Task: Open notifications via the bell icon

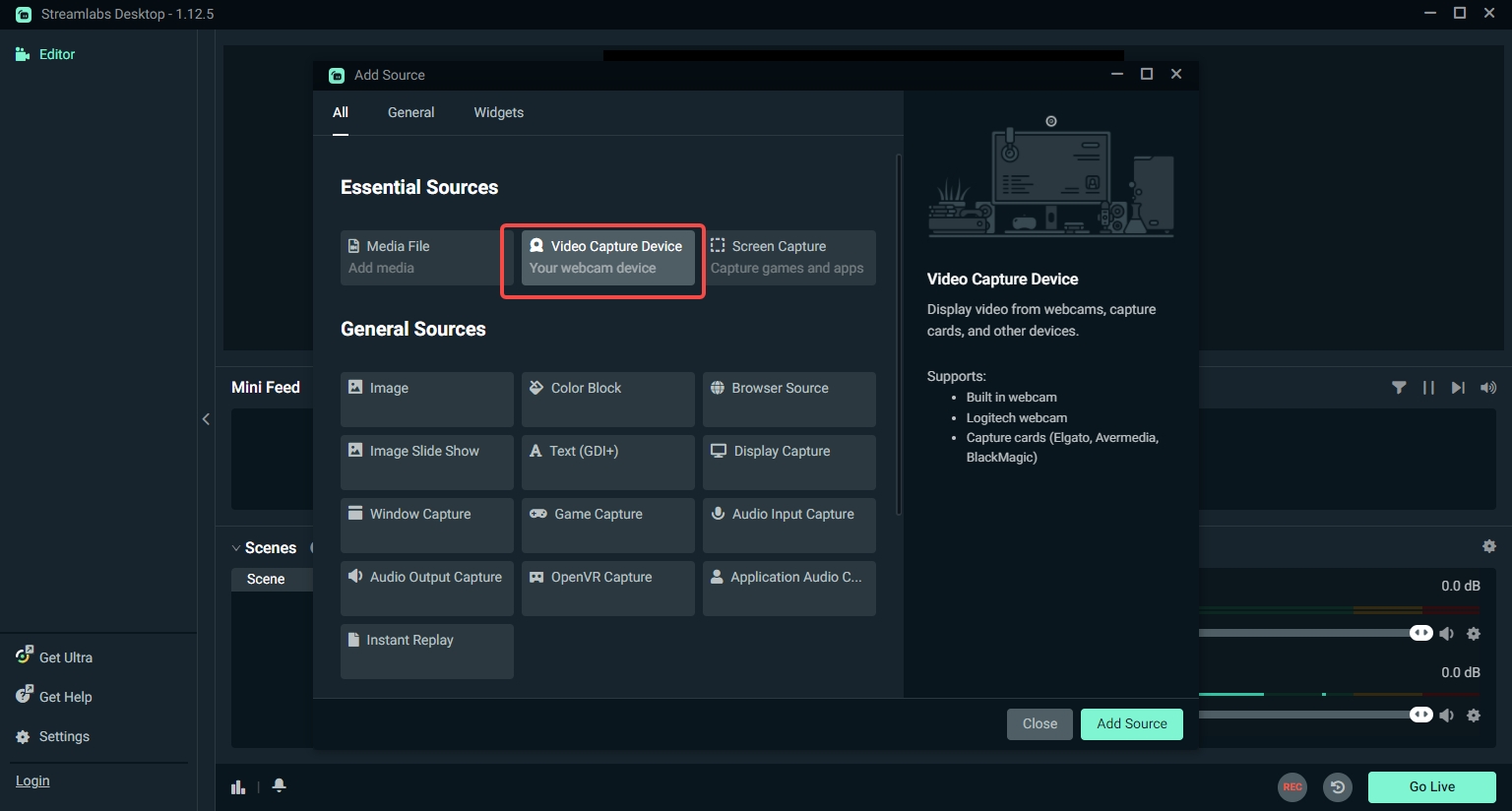Action: [279, 785]
